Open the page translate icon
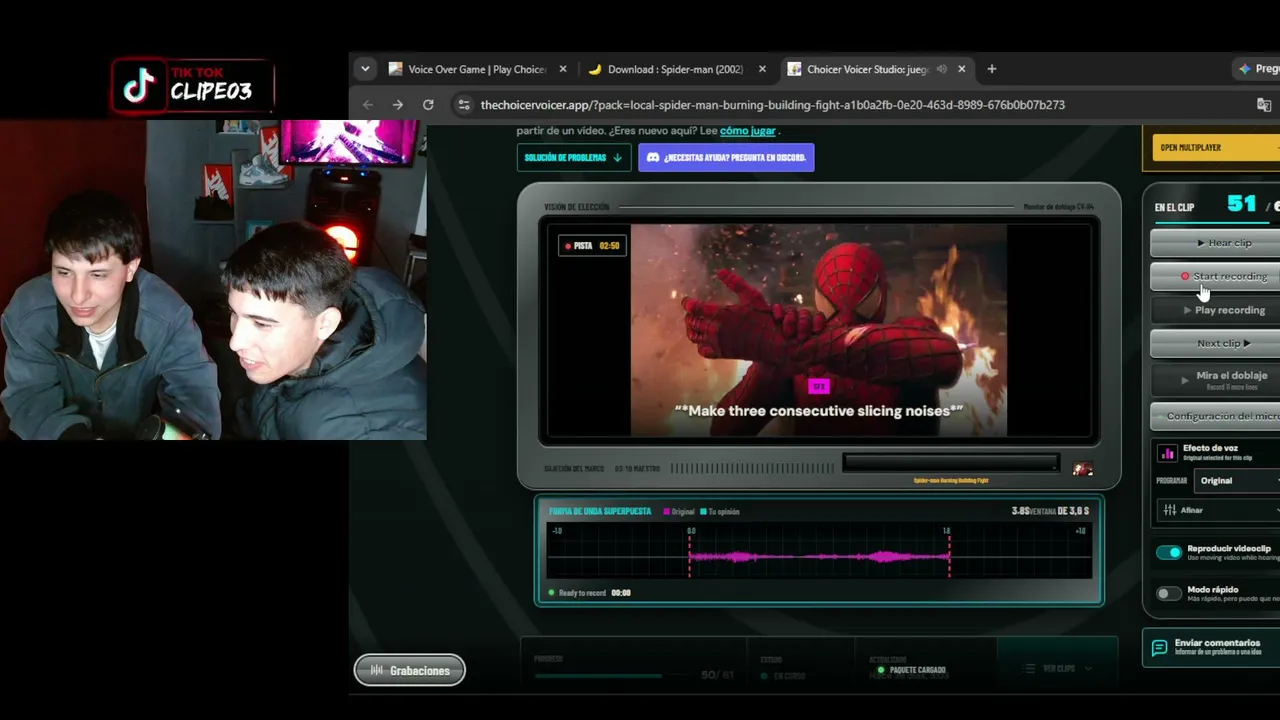Screen dimensions: 1280x720 pyautogui.click(x=1264, y=105)
